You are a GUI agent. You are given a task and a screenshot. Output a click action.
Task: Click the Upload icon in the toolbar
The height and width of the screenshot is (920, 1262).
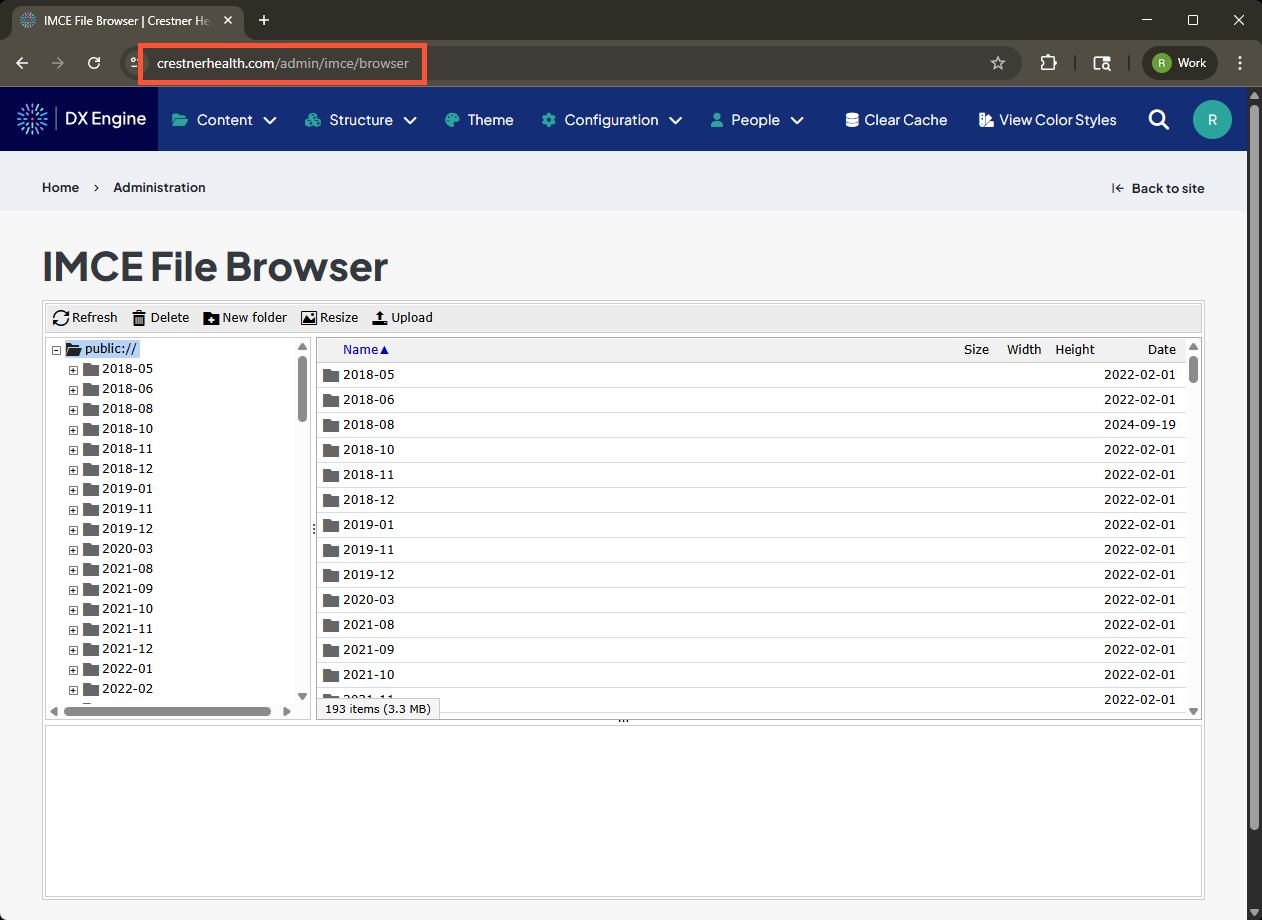379,317
